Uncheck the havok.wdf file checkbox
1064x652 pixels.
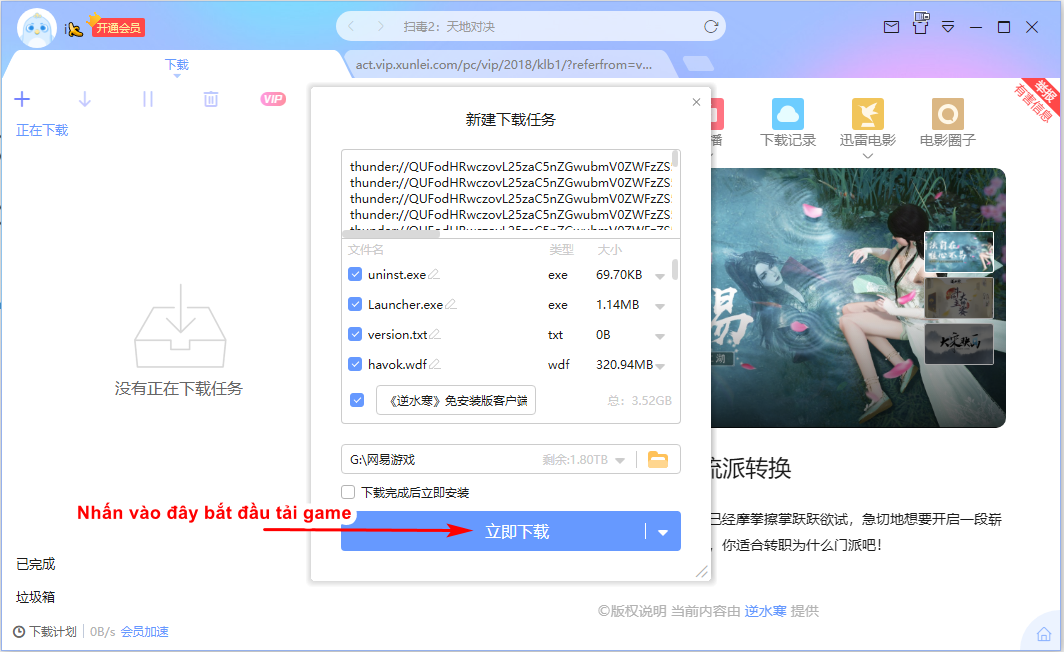[355, 364]
